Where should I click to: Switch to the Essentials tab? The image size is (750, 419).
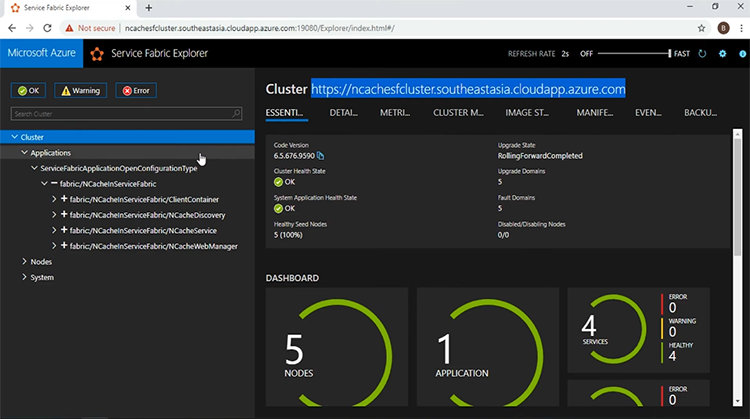(285, 113)
